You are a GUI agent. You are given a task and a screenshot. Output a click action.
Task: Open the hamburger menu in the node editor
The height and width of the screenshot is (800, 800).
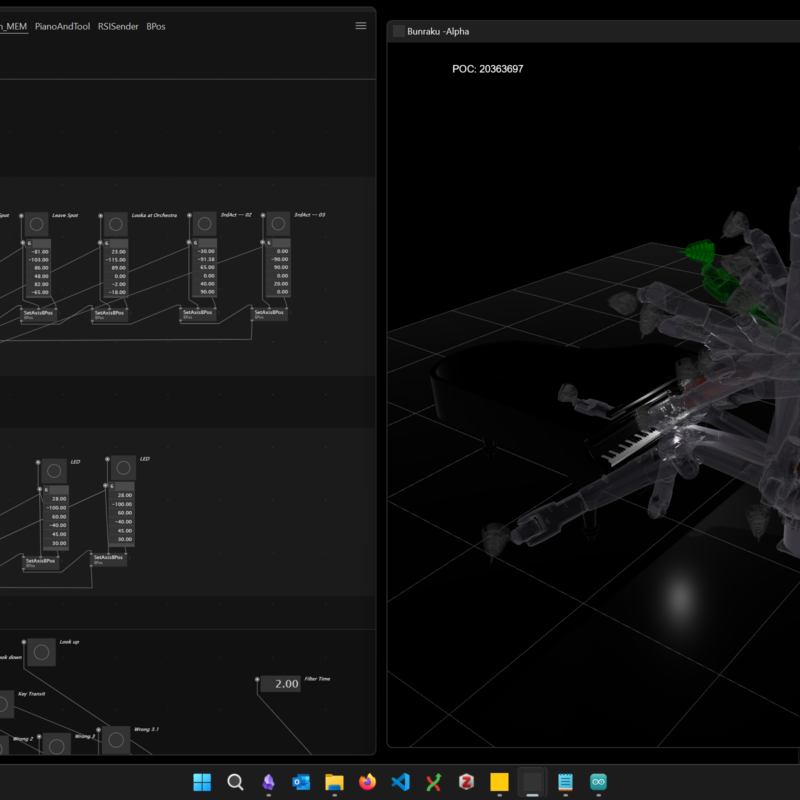pos(361,26)
